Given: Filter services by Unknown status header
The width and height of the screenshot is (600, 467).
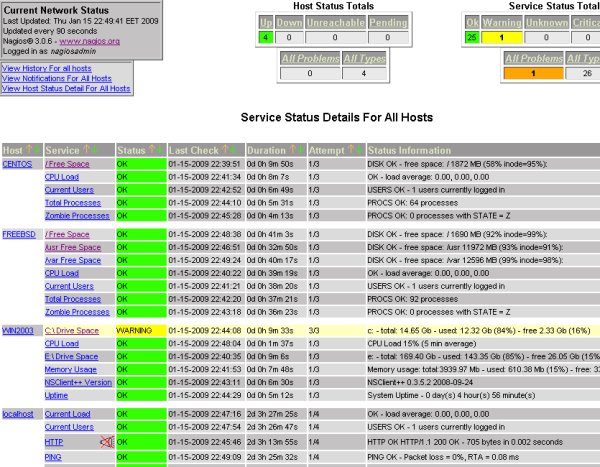Looking at the screenshot, I should 546,23.
